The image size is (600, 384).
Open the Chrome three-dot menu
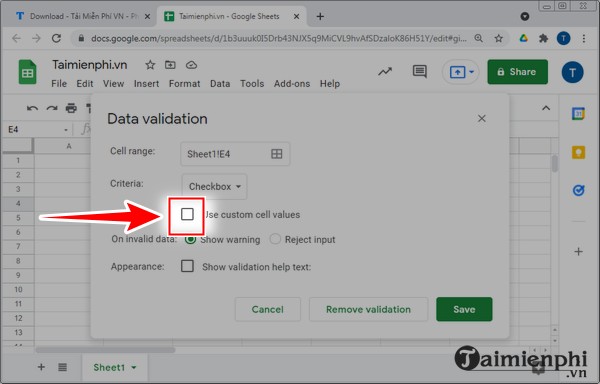point(584,38)
